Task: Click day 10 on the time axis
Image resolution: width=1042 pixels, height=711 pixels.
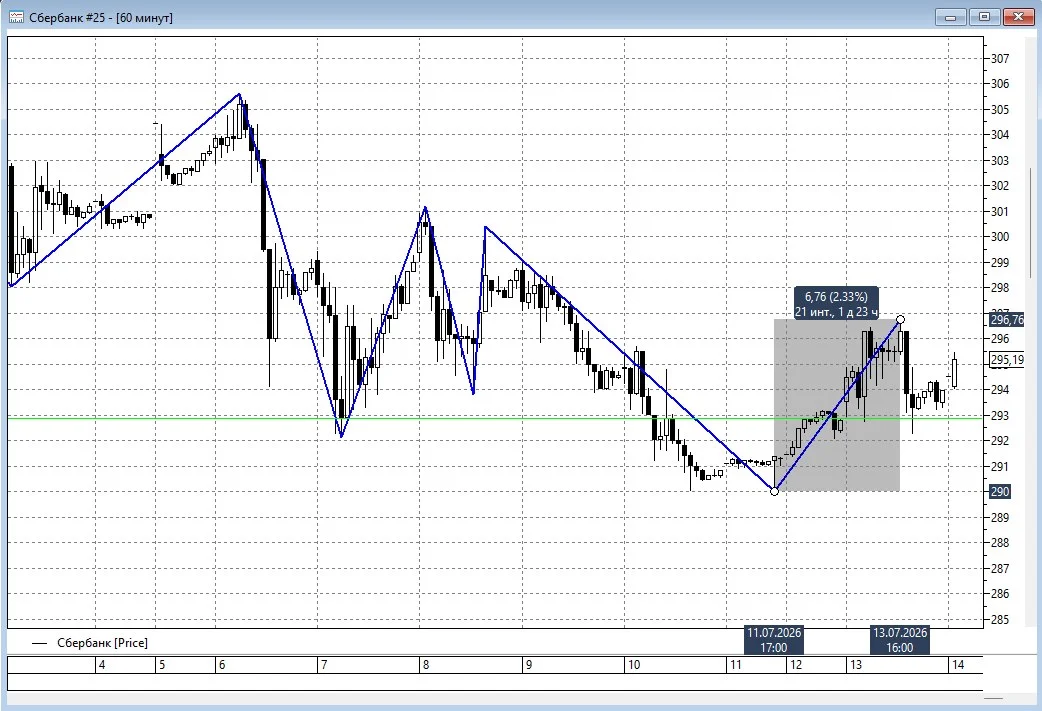Action: click(x=634, y=664)
